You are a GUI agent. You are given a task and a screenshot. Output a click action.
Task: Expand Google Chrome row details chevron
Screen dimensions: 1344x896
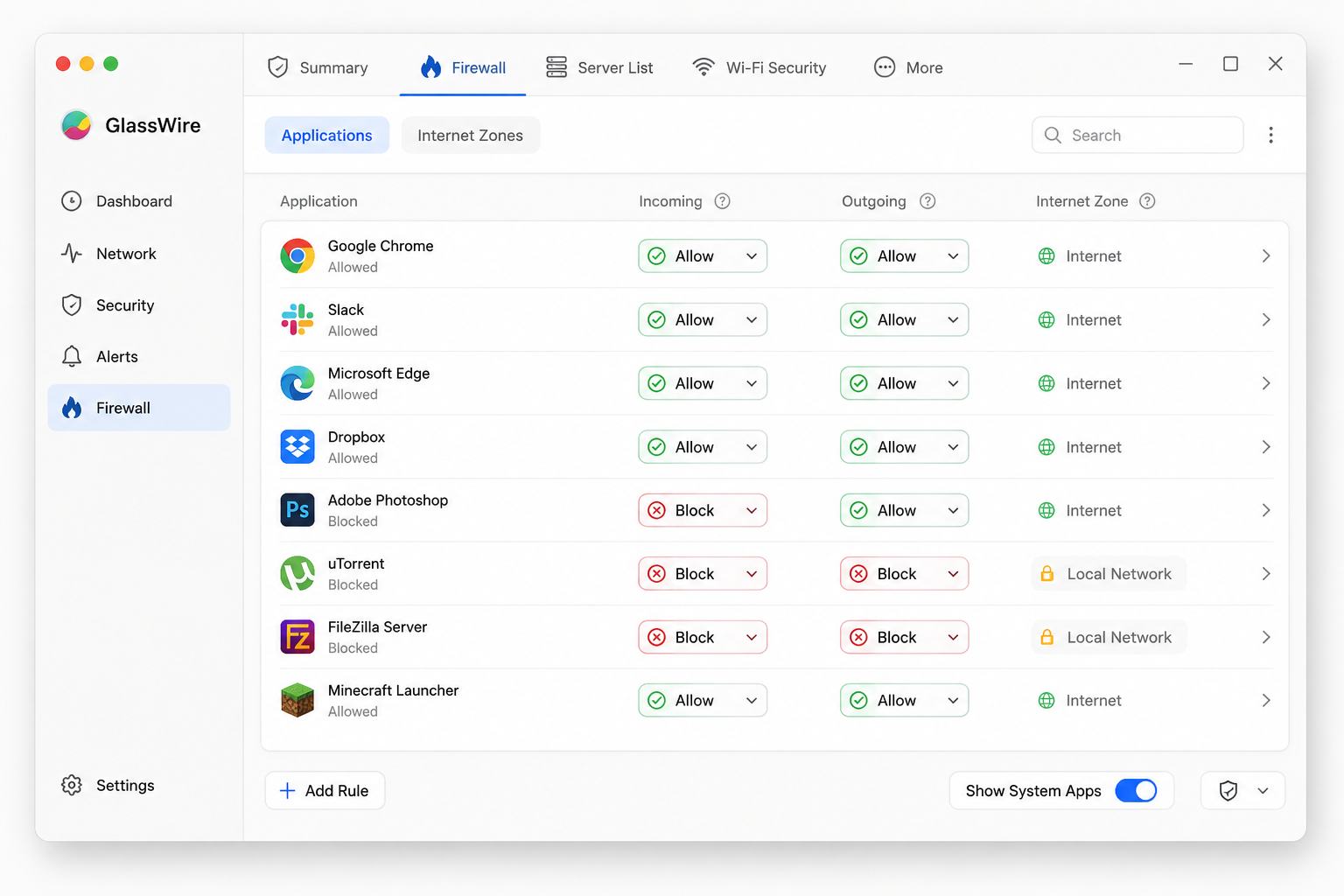click(1266, 256)
